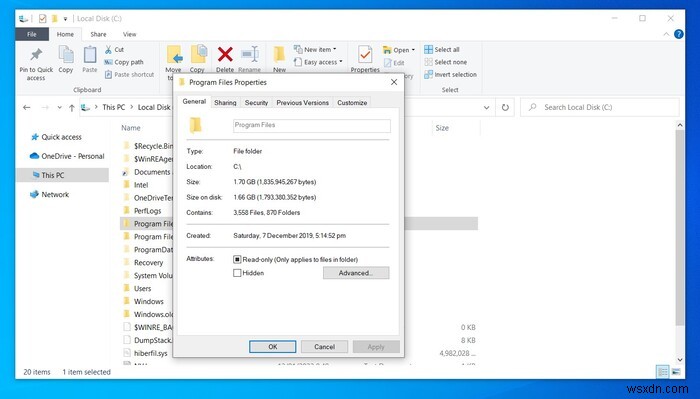Screen dimensions: 700x399
Task: Click the Cut scissors command
Action: pos(114,50)
